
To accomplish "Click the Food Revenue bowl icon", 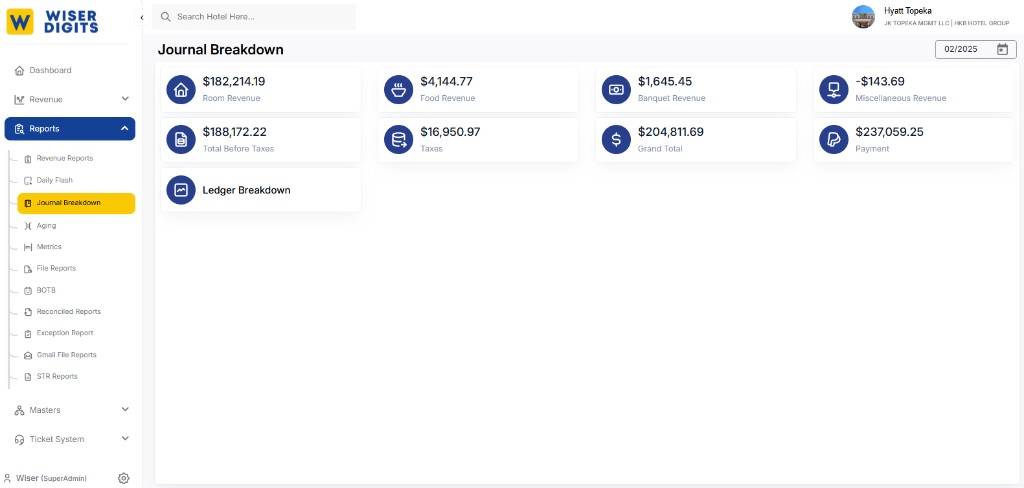I will coord(398,89).
